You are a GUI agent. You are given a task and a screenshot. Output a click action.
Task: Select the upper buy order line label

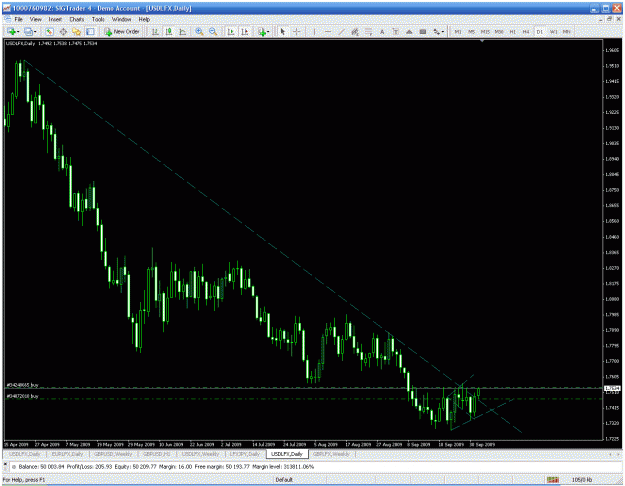click(23, 385)
